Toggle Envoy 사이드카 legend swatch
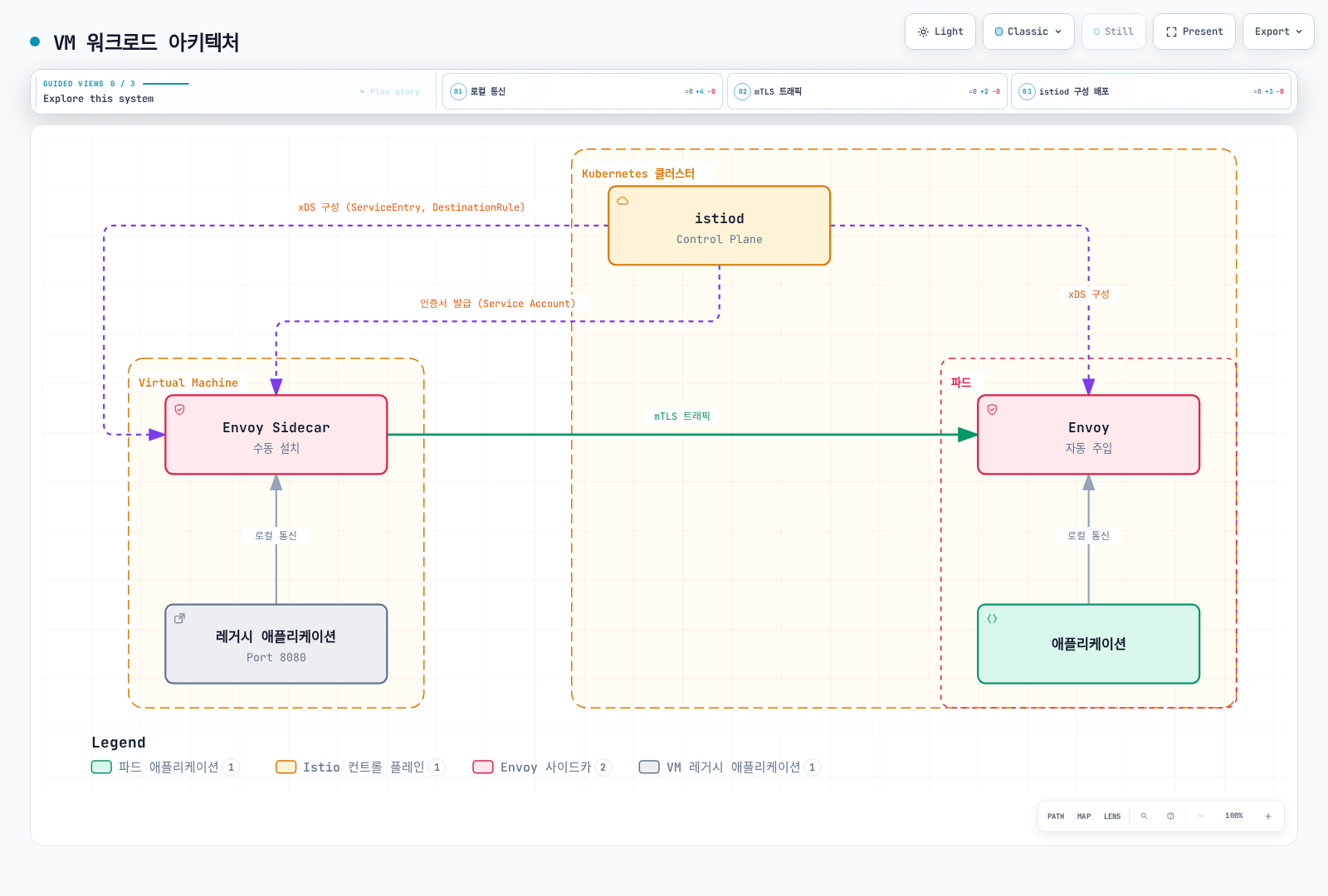 coord(483,767)
